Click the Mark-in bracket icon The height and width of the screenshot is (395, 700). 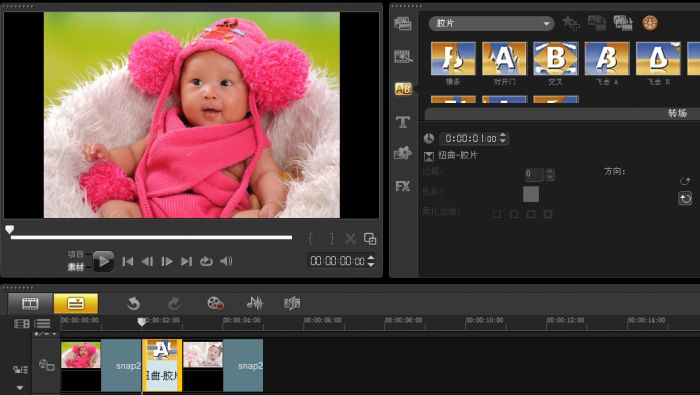click(x=311, y=239)
